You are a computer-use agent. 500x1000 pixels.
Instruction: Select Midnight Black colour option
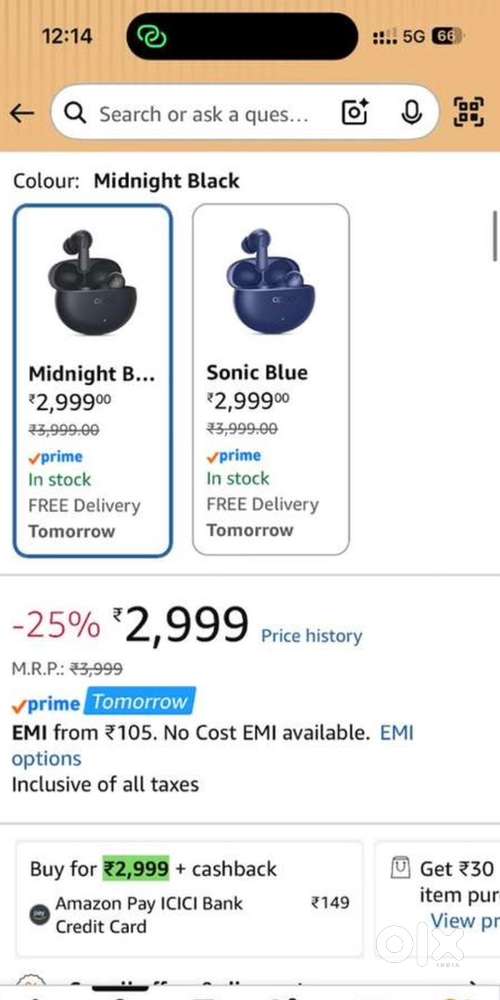[x=92, y=381]
